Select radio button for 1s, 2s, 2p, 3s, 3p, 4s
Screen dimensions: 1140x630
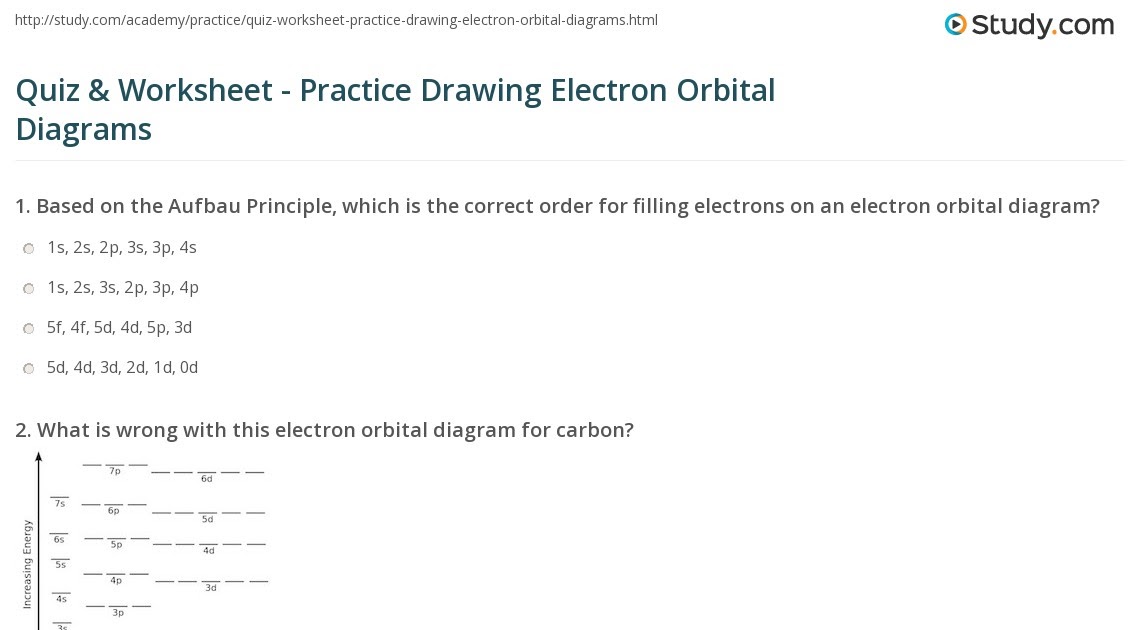coord(29,249)
